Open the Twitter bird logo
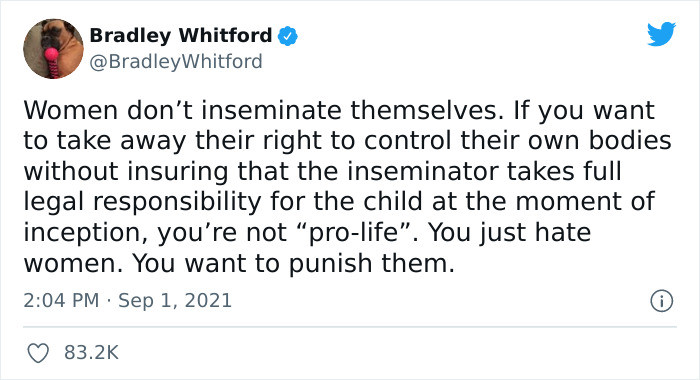Screen dimensions: 700x380 pyautogui.click(x=661, y=33)
